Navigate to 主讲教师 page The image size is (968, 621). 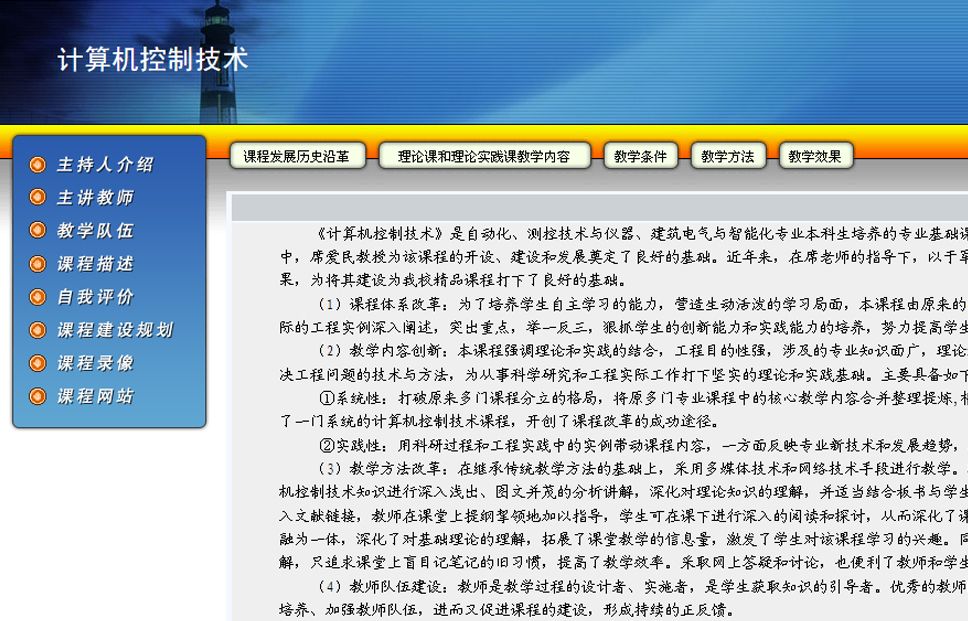[95, 198]
